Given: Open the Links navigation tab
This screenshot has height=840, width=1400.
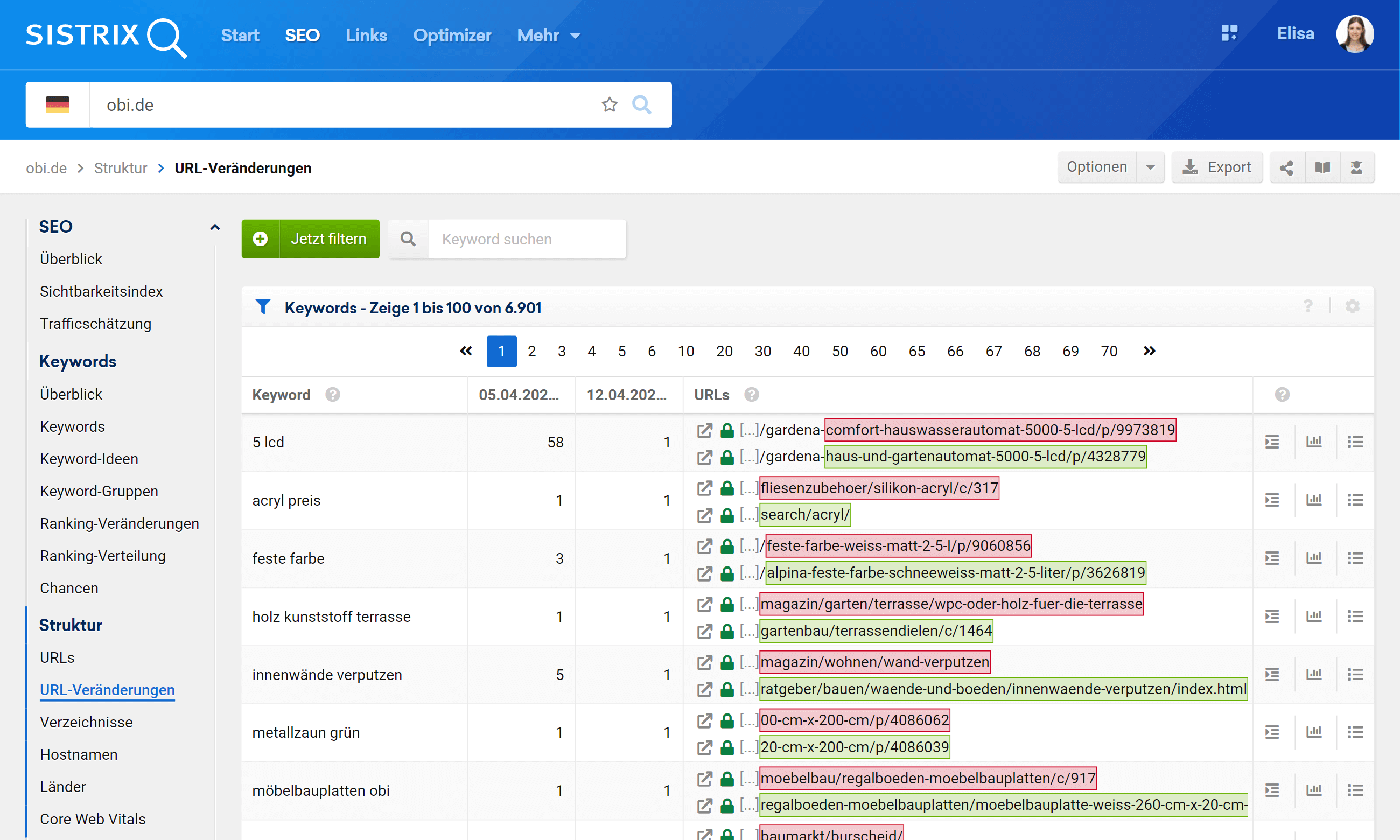Looking at the screenshot, I should (x=366, y=36).
